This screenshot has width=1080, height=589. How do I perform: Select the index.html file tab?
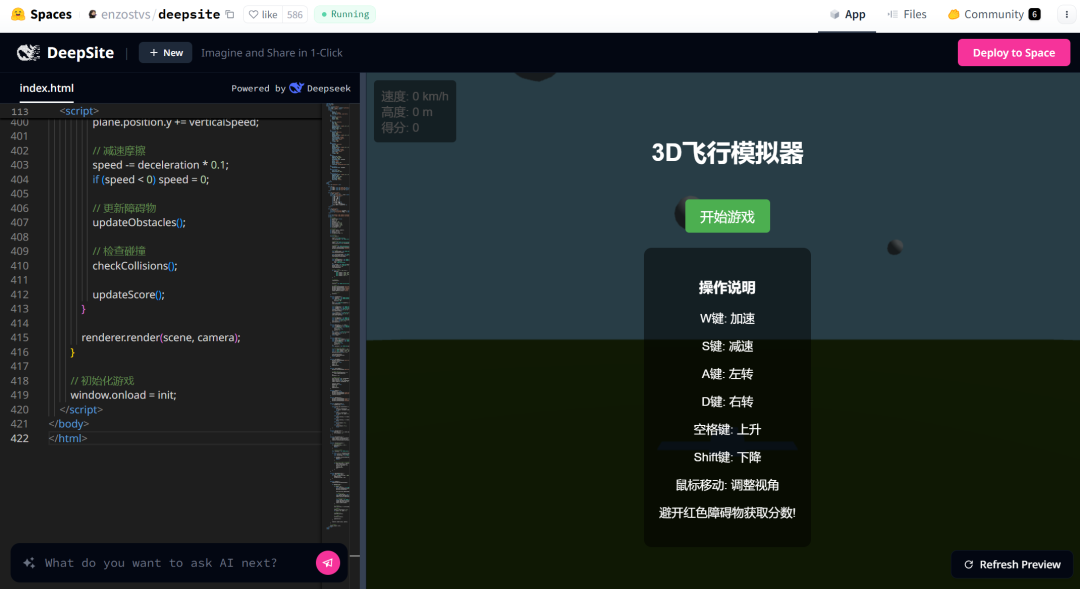(46, 88)
